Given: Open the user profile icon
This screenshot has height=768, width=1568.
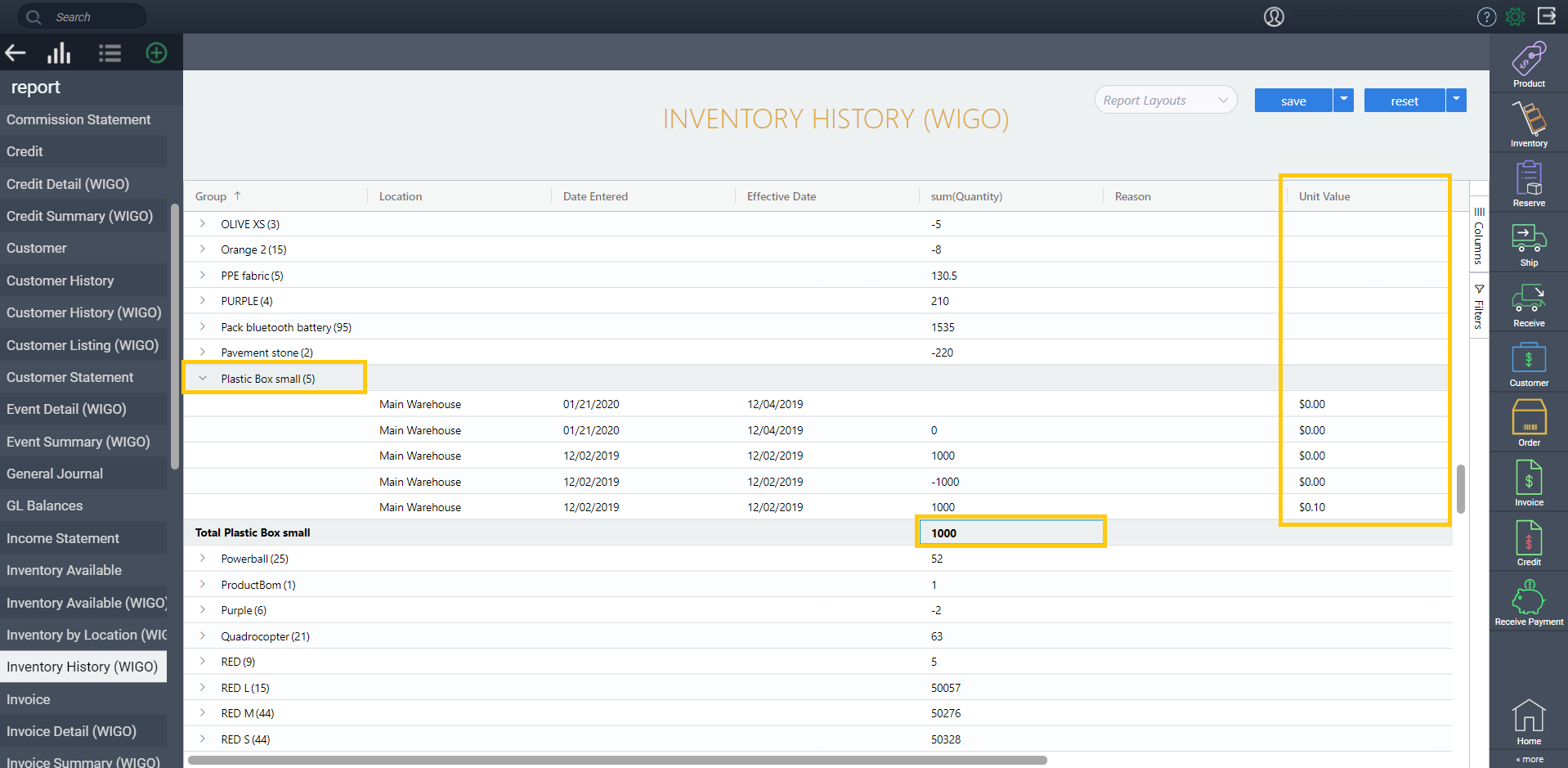Looking at the screenshot, I should (1274, 16).
